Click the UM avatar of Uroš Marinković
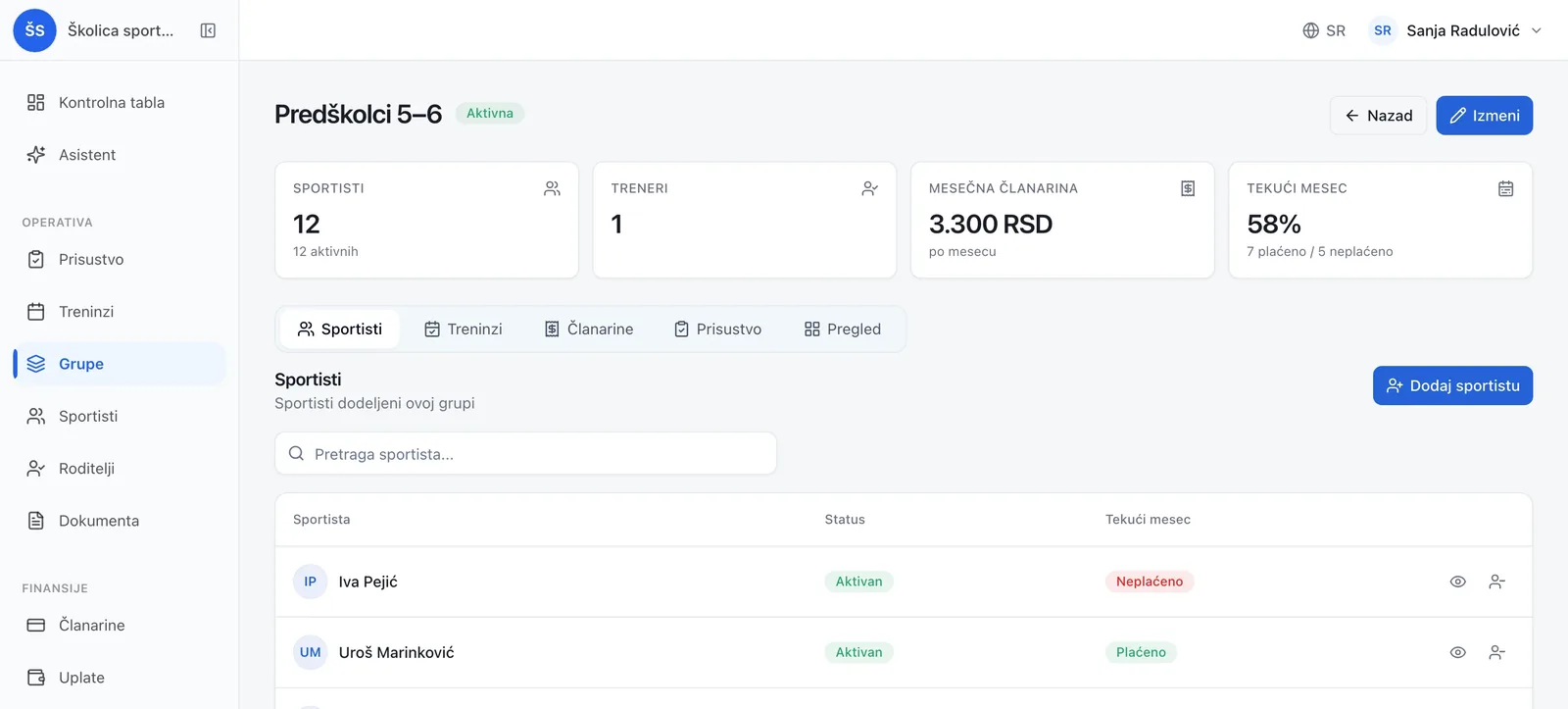Image resolution: width=1568 pixels, height=709 pixels. pos(310,652)
